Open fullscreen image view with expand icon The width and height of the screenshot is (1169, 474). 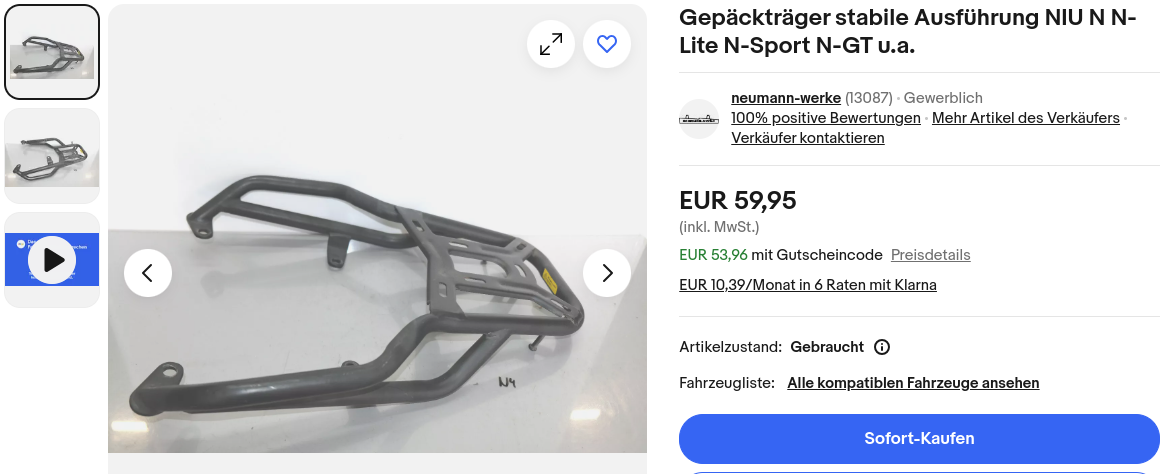click(x=551, y=44)
